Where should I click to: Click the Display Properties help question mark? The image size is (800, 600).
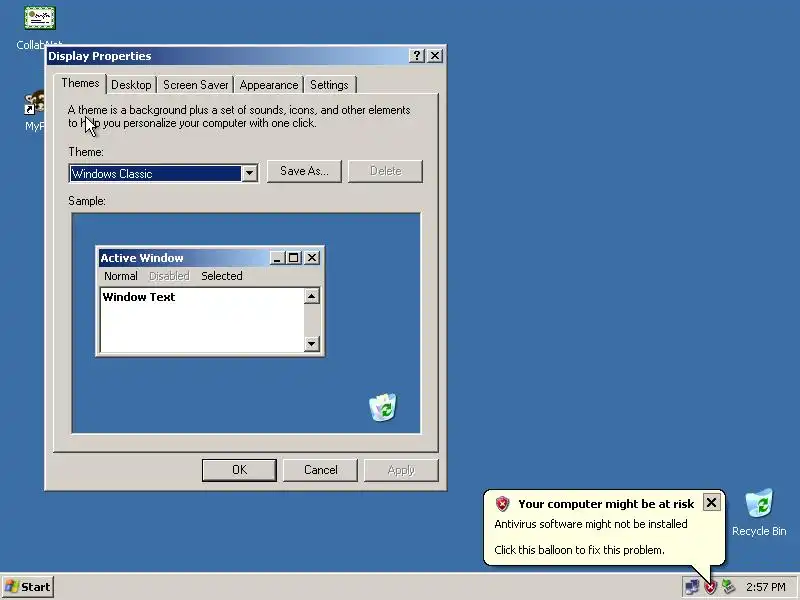pos(417,56)
